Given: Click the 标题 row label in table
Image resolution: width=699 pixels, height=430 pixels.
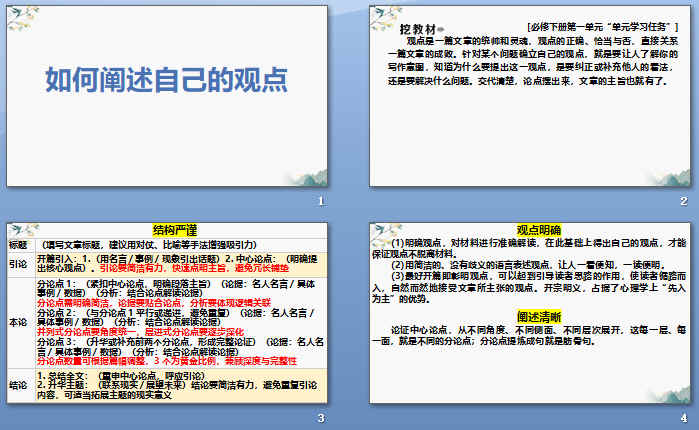Looking at the screenshot, I should pyautogui.click(x=18, y=245).
